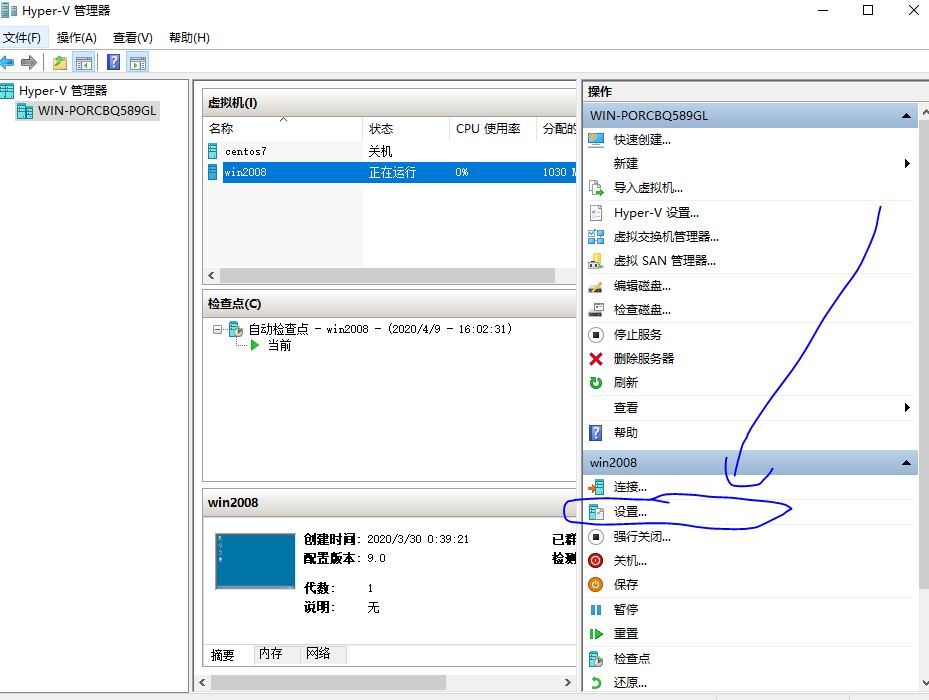Open the 查看(V) menu
Image resolution: width=929 pixels, height=700 pixels.
click(x=133, y=38)
